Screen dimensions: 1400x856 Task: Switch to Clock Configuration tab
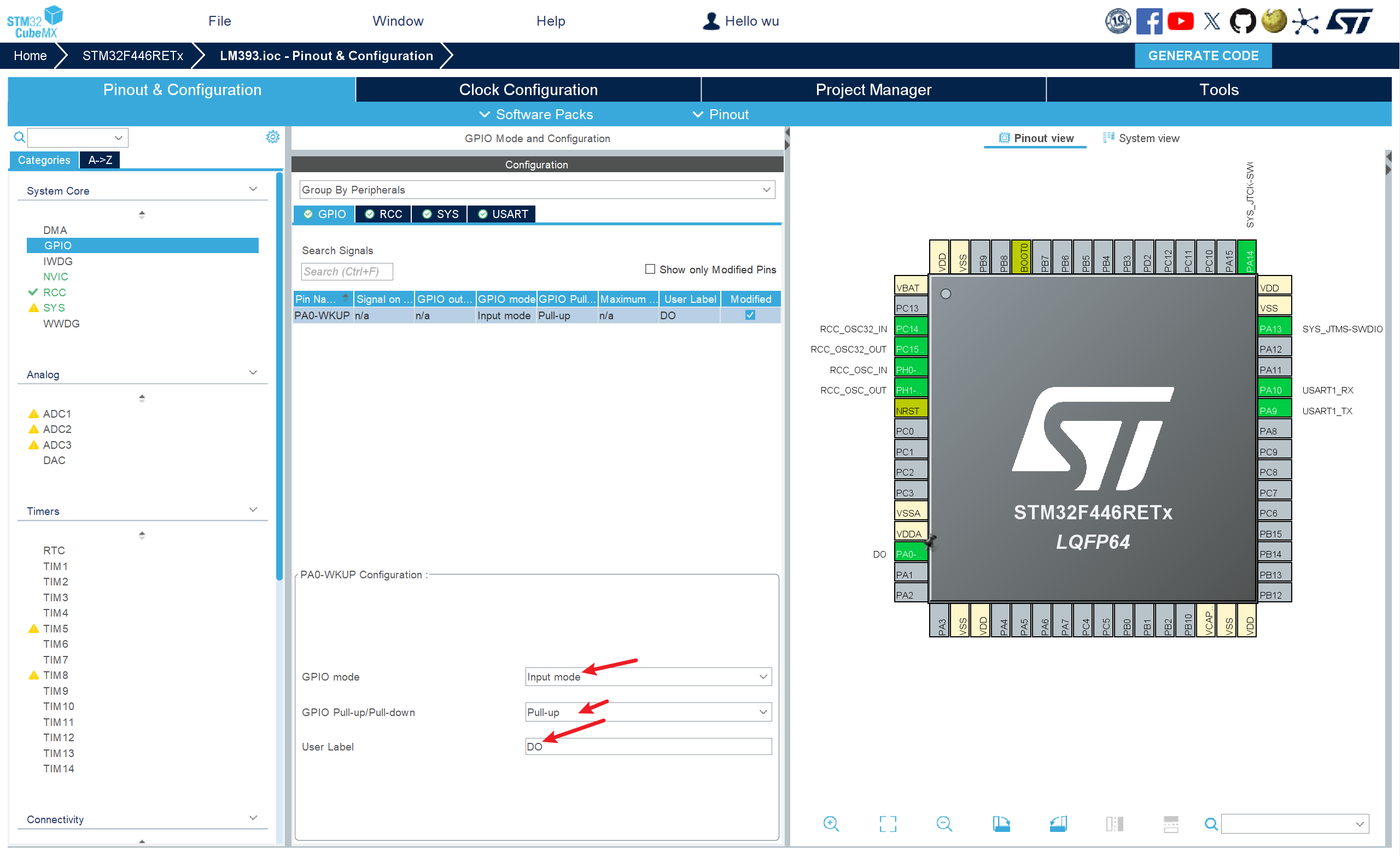[528, 90]
